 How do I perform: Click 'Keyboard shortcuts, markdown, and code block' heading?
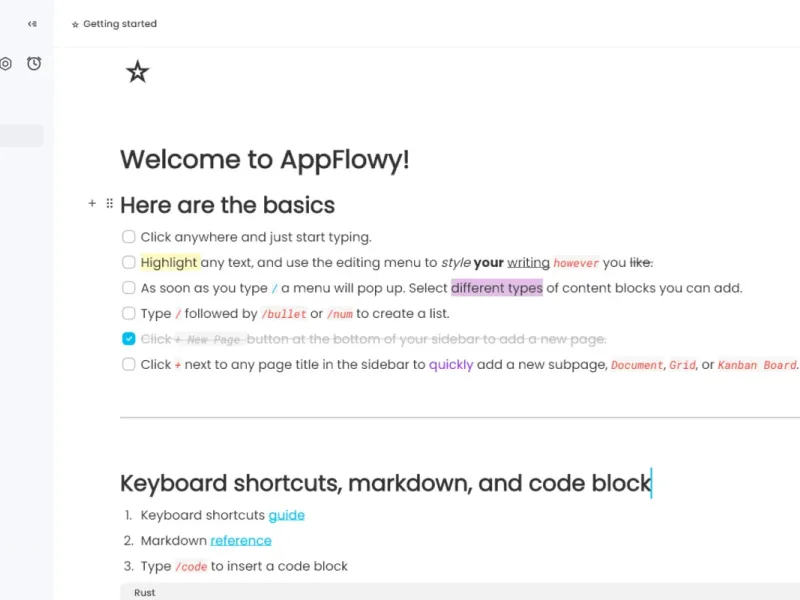point(386,483)
